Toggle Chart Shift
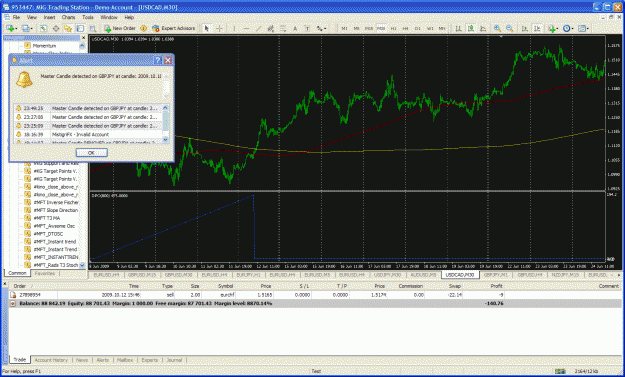The height and width of the screenshot is (377, 625). tap(537, 28)
